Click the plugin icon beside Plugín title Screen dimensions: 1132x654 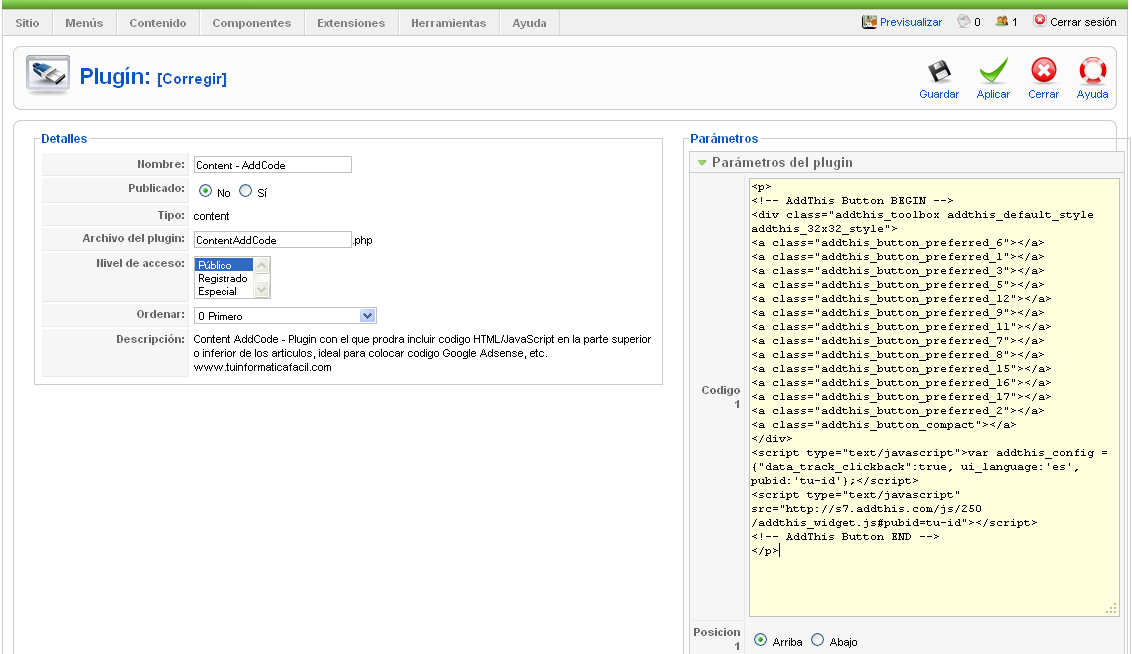pyautogui.click(x=48, y=74)
